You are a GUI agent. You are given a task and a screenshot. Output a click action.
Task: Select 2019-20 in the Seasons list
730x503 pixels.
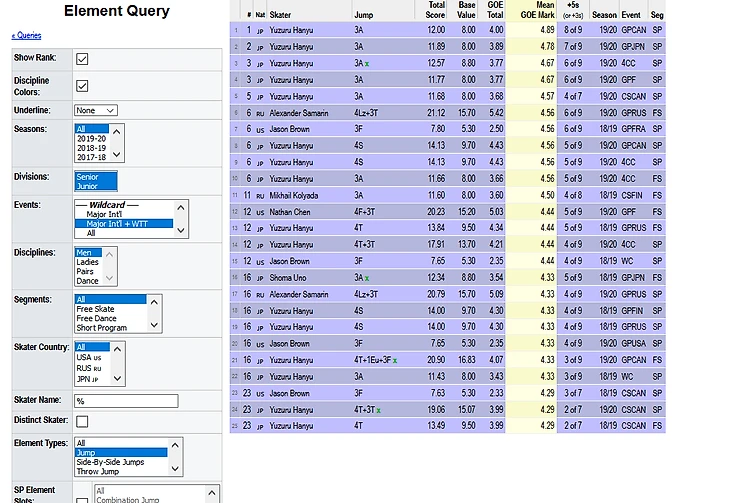90,138
